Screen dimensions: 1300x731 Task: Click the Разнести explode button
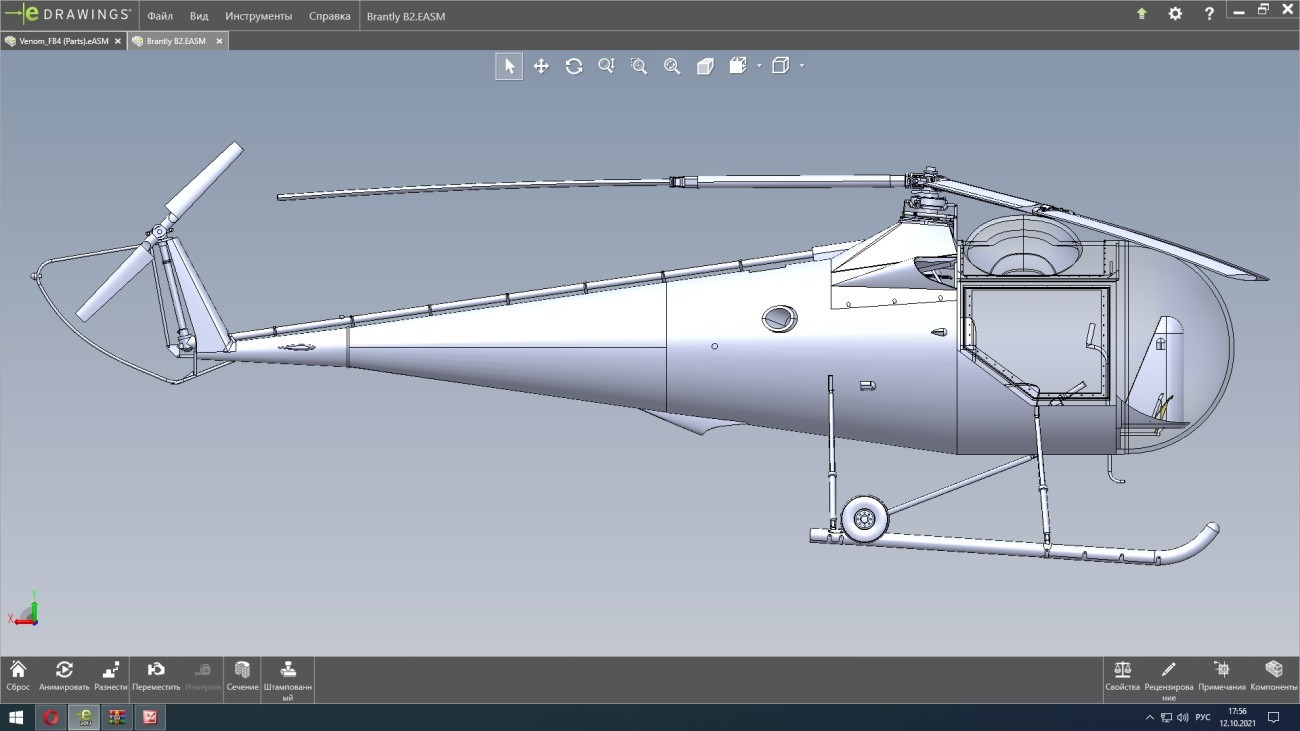(111, 677)
